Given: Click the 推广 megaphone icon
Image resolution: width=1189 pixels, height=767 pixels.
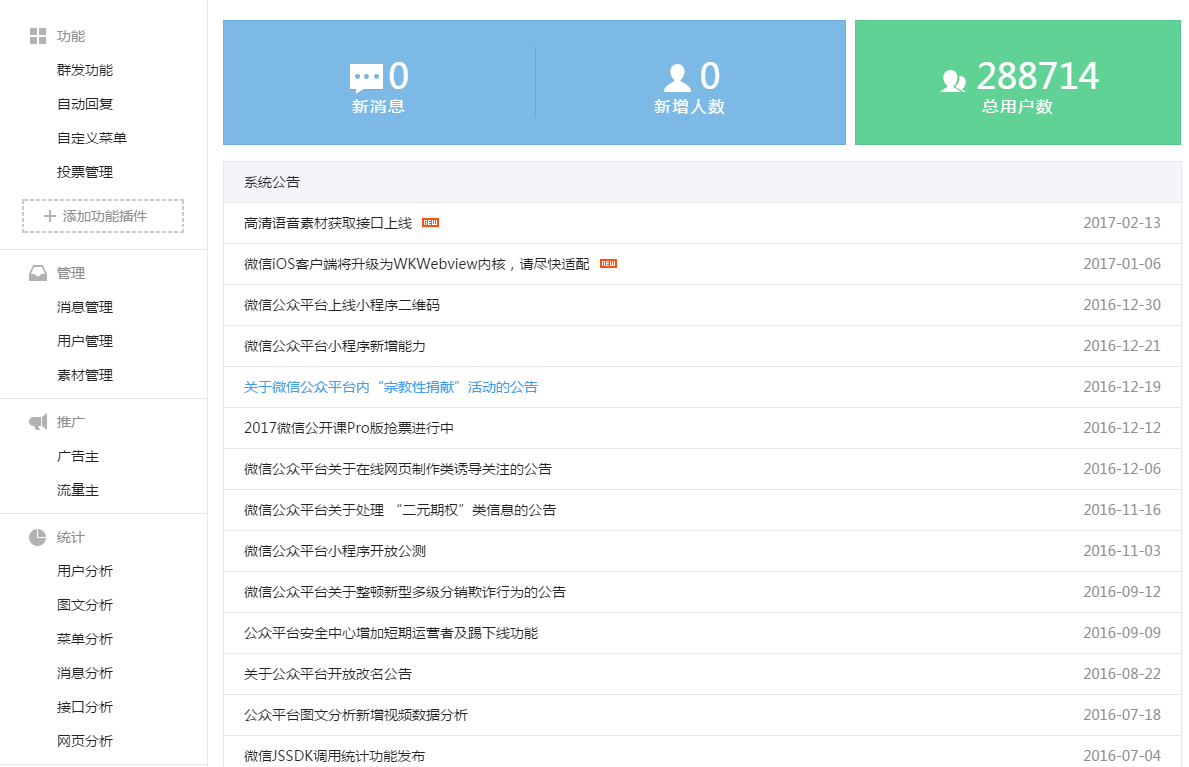Looking at the screenshot, I should point(38,422).
